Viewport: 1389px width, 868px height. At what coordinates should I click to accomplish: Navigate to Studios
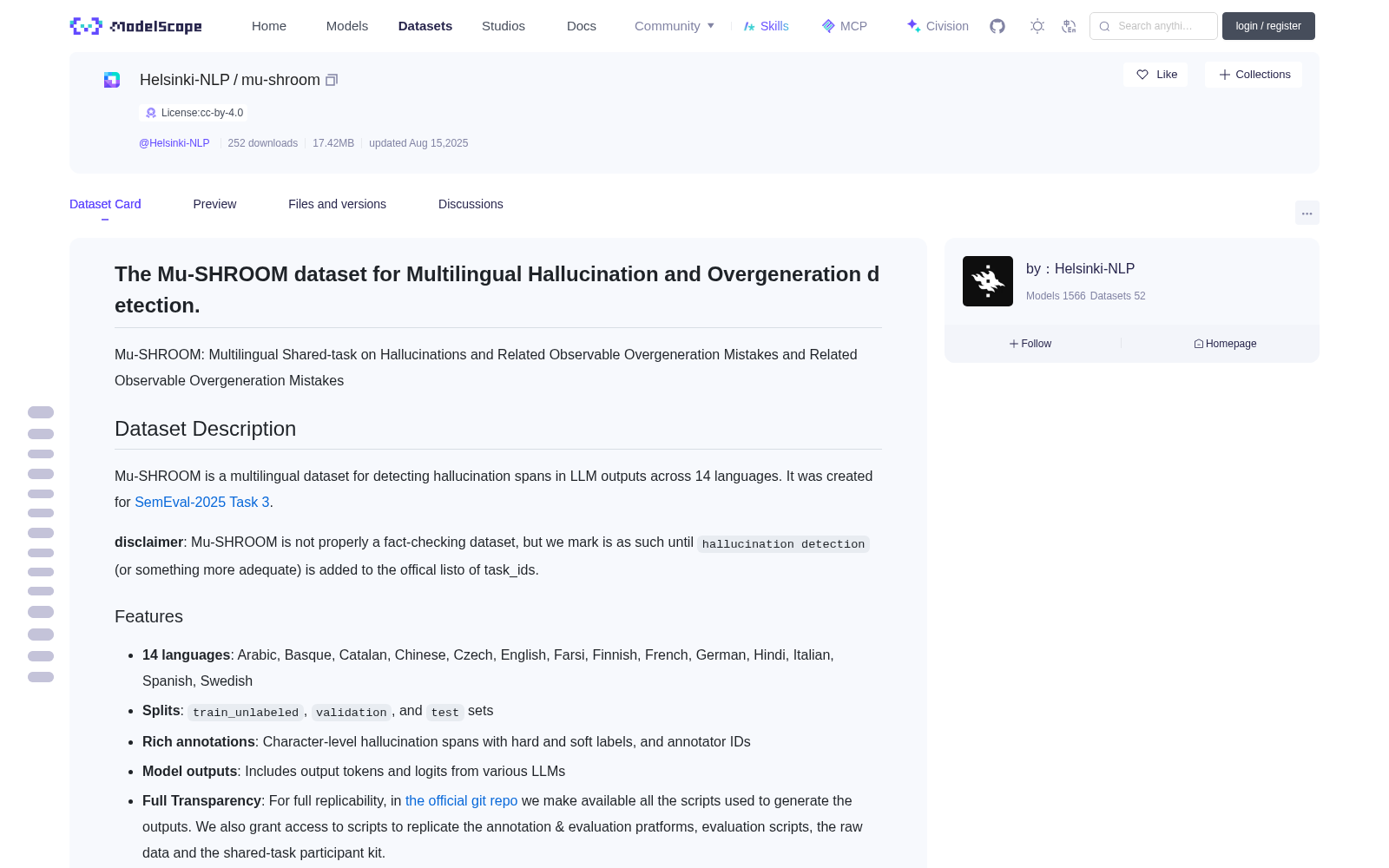(x=504, y=26)
